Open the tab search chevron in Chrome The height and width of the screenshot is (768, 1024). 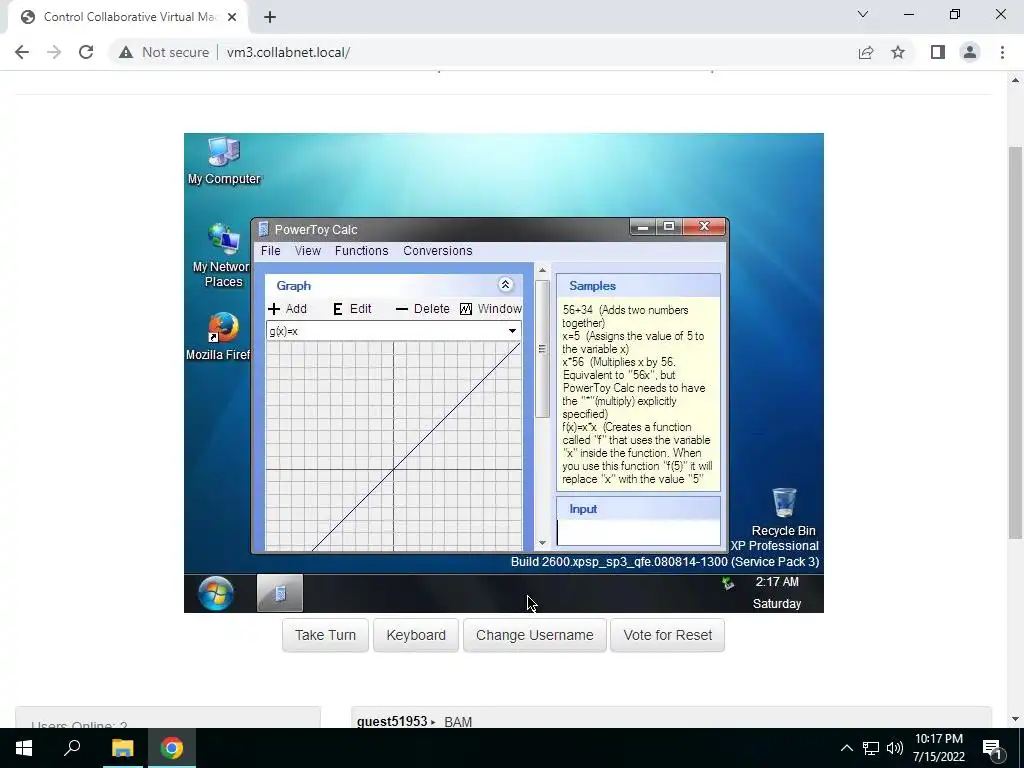click(x=863, y=14)
